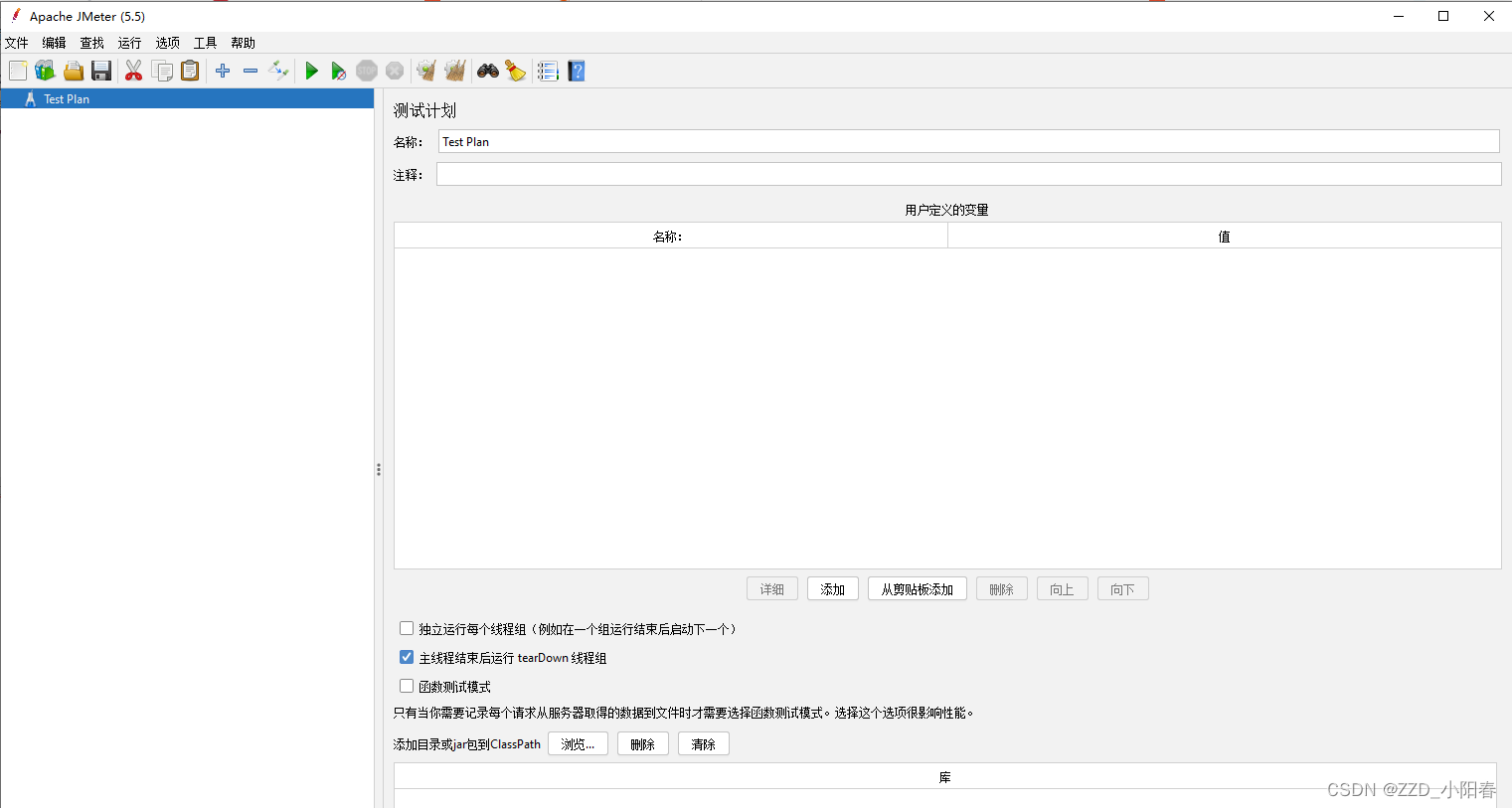Open the 选项 menu
1512x808 pixels.
pyautogui.click(x=168, y=43)
